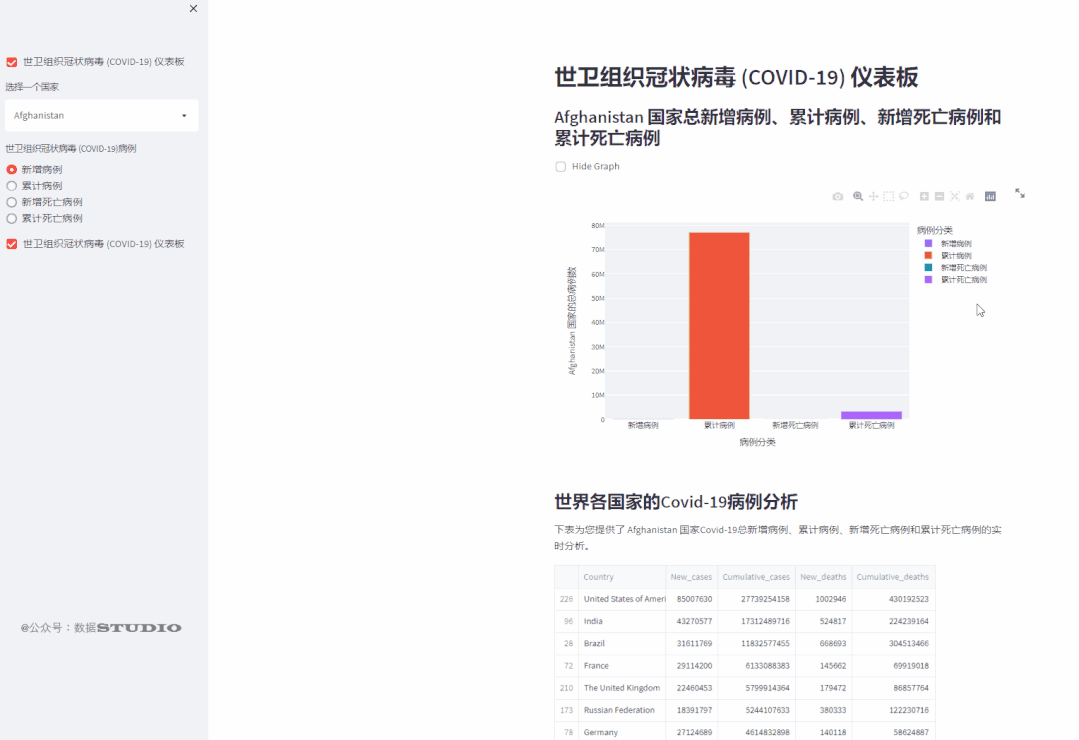Close the sidebar with the X button
This screenshot has width=1079, height=740.
coord(193,8)
